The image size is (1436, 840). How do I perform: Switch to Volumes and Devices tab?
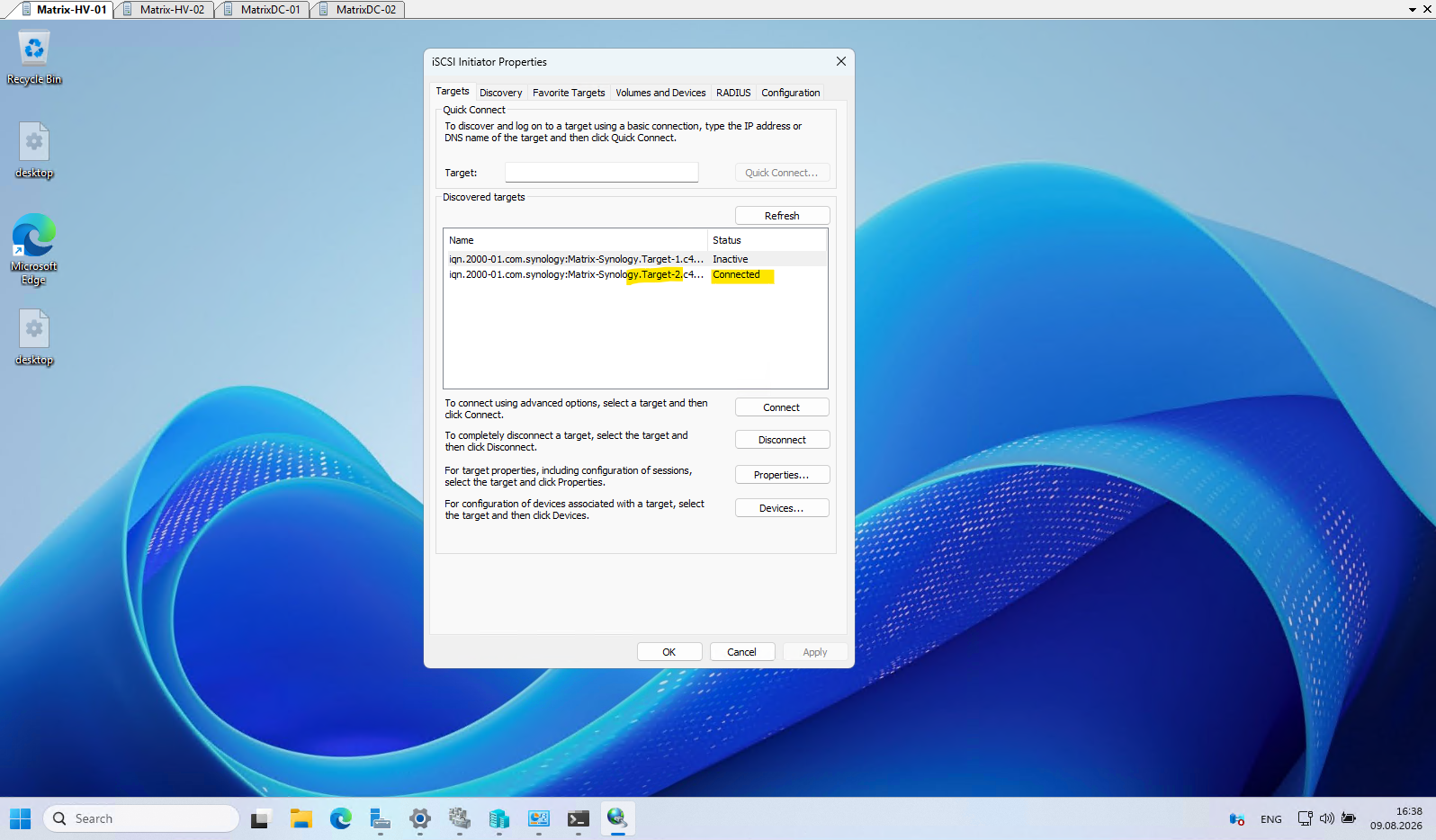click(660, 93)
